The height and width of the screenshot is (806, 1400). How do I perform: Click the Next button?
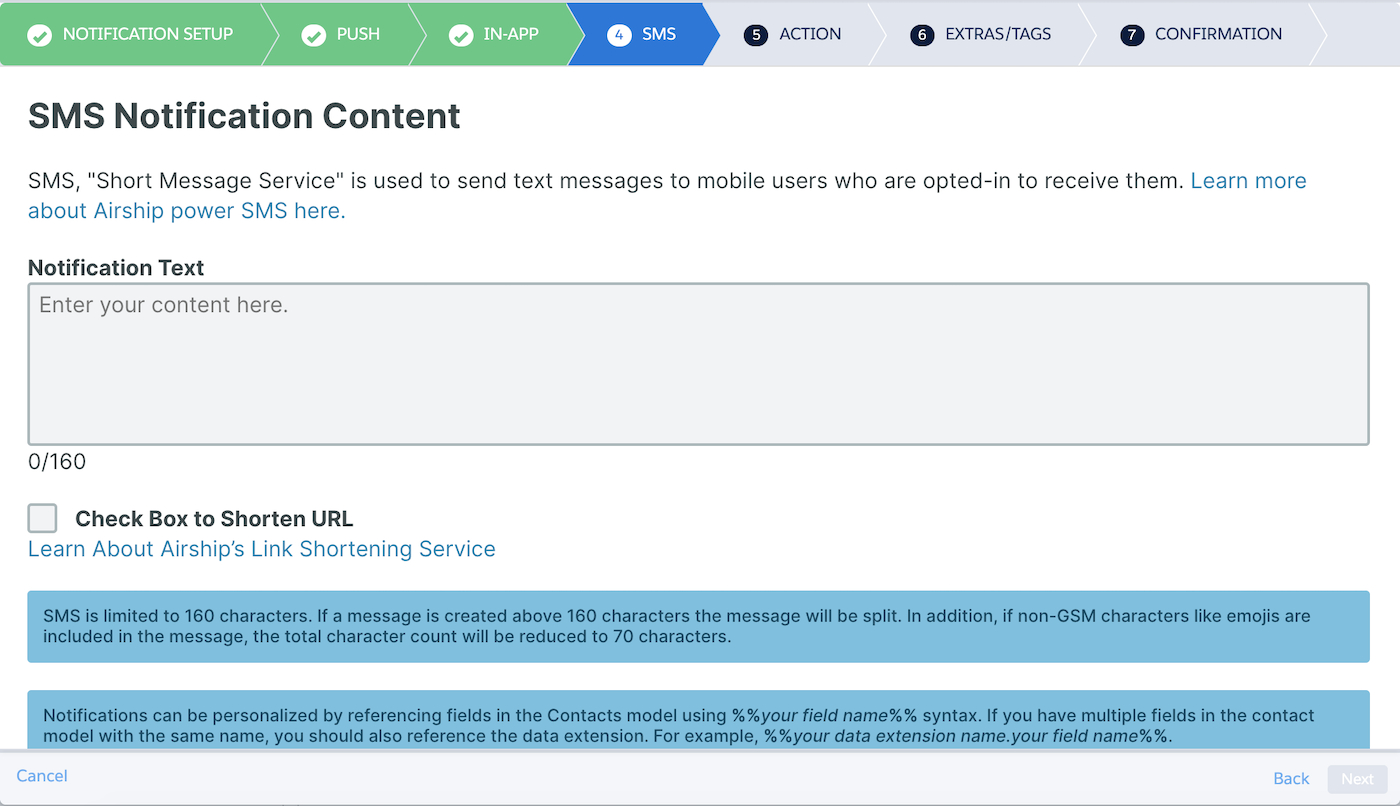tap(1358, 779)
